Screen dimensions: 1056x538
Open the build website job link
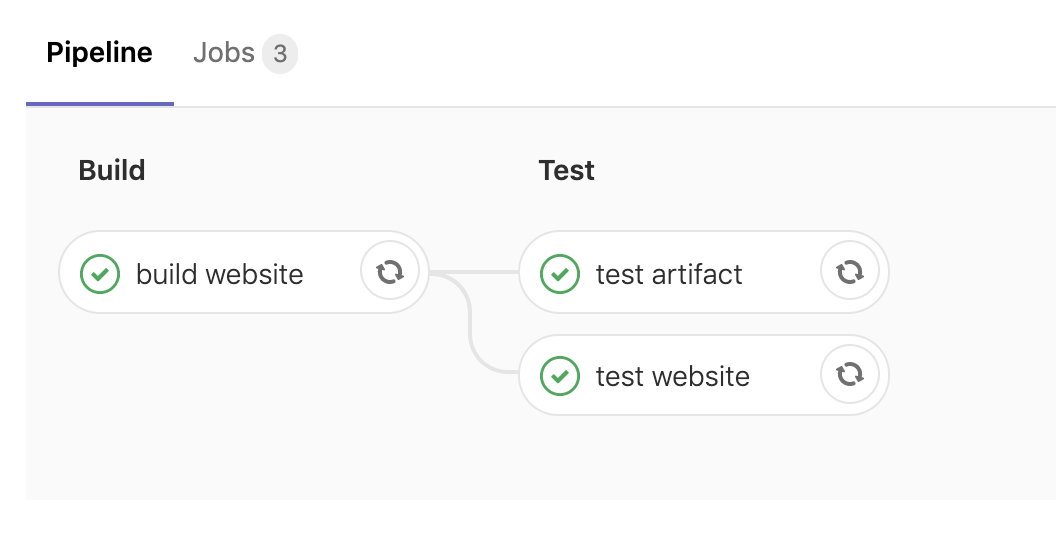[x=220, y=274]
